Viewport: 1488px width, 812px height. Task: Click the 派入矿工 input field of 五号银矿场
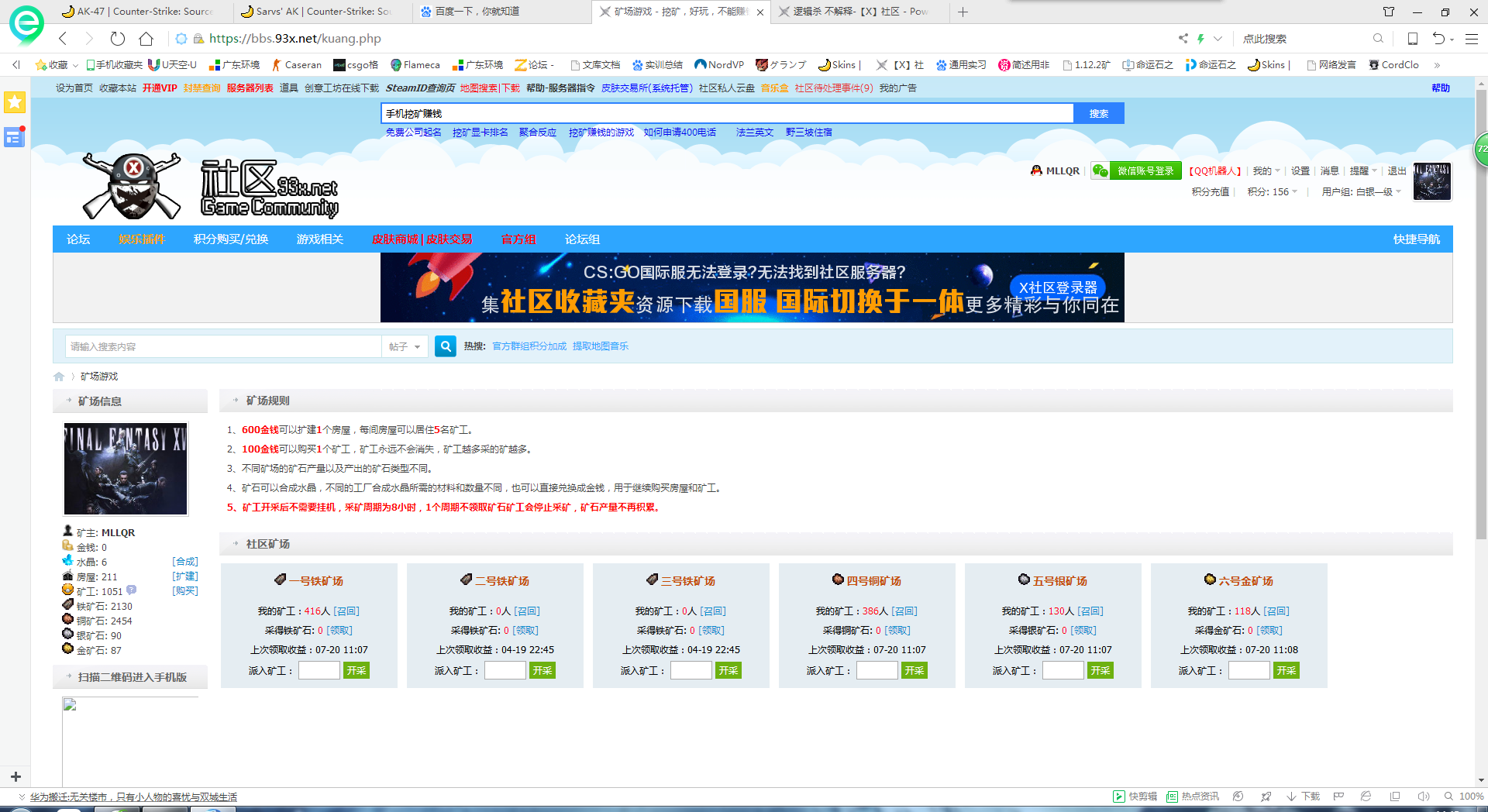1063,670
